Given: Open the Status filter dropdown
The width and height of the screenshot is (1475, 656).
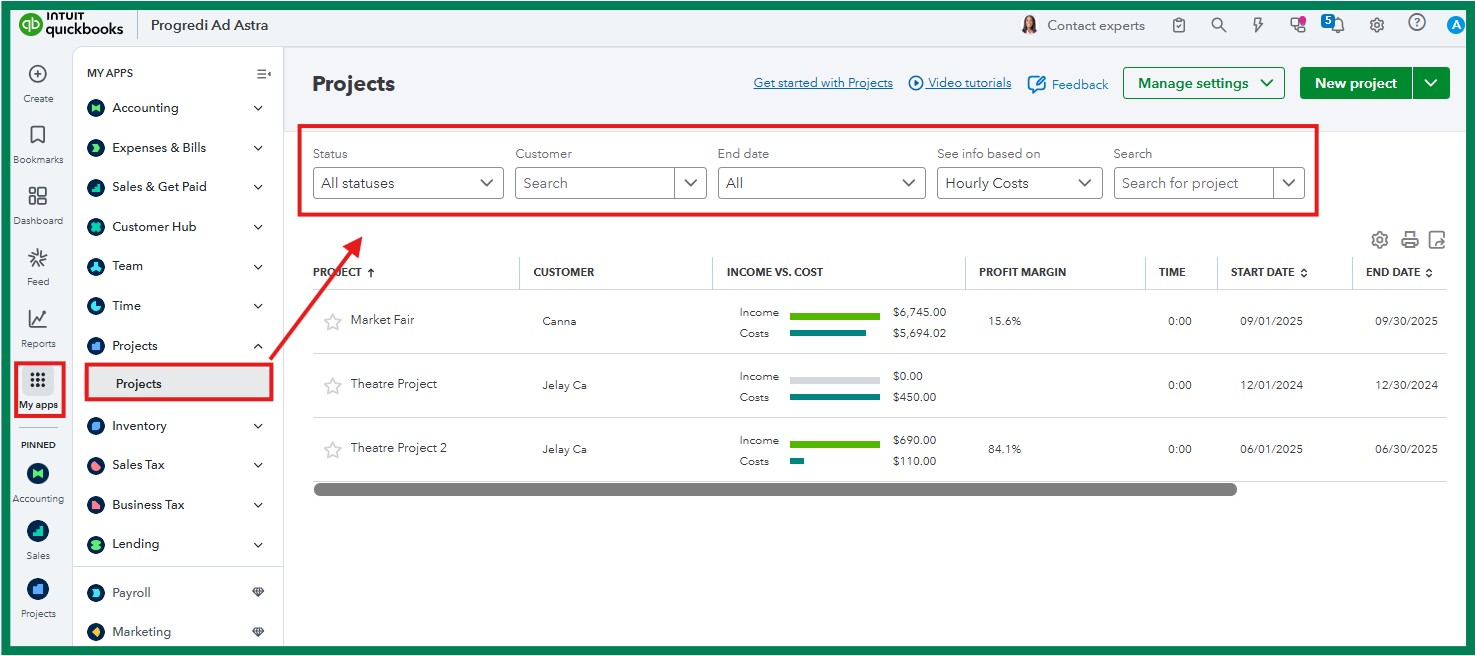Looking at the screenshot, I should (x=408, y=183).
